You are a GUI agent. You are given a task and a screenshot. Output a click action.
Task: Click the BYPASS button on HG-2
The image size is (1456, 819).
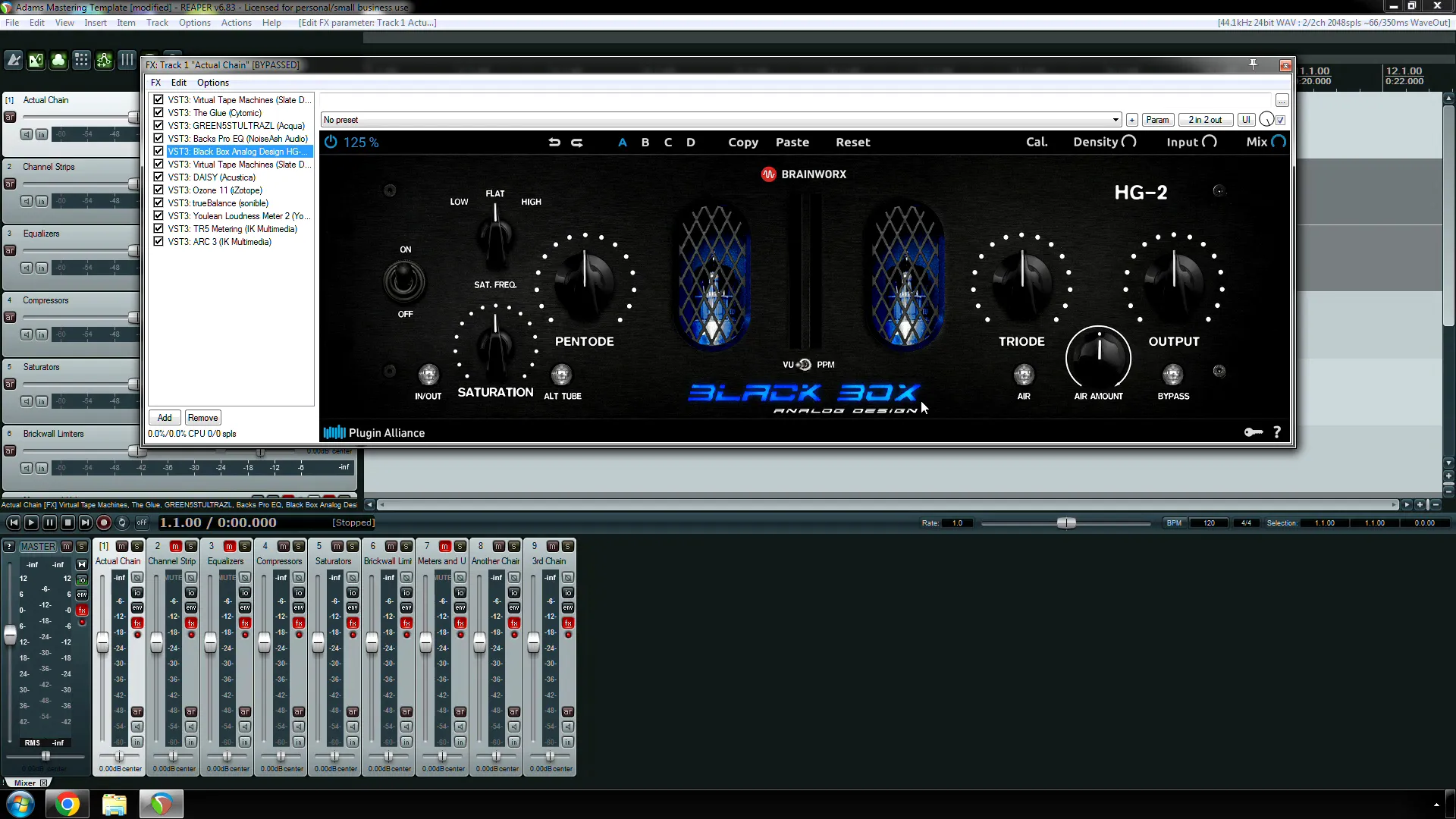(x=1173, y=373)
